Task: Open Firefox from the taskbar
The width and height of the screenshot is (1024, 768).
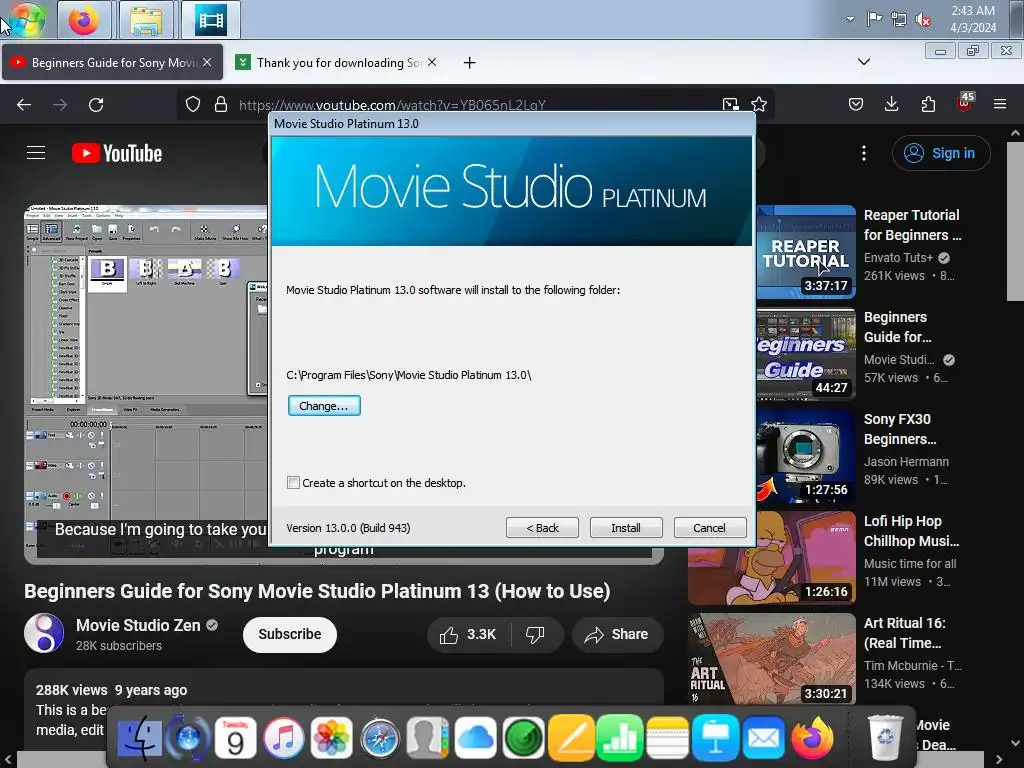Action: pyautogui.click(x=84, y=20)
